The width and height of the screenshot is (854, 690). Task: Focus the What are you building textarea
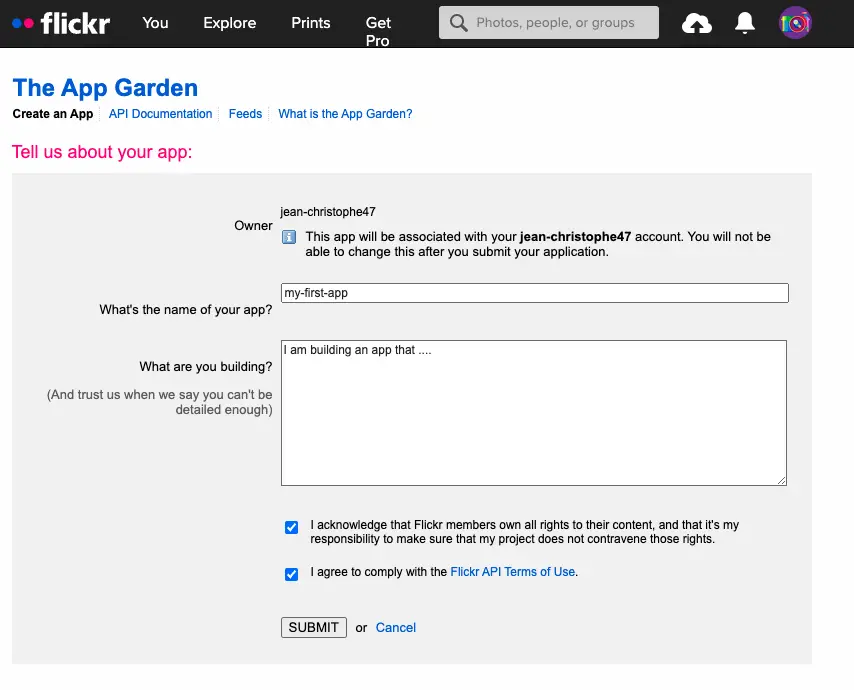pyautogui.click(x=534, y=413)
